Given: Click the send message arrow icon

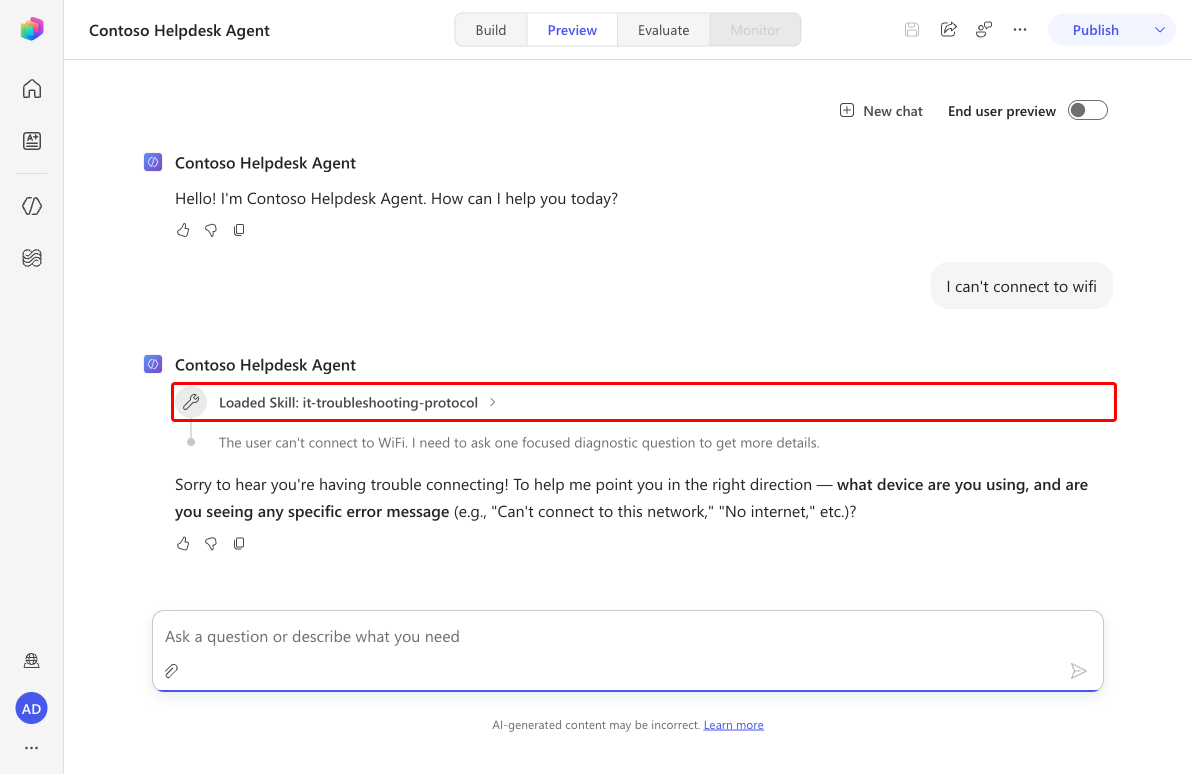Looking at the screenshot, I should (x=1078, y=671).
